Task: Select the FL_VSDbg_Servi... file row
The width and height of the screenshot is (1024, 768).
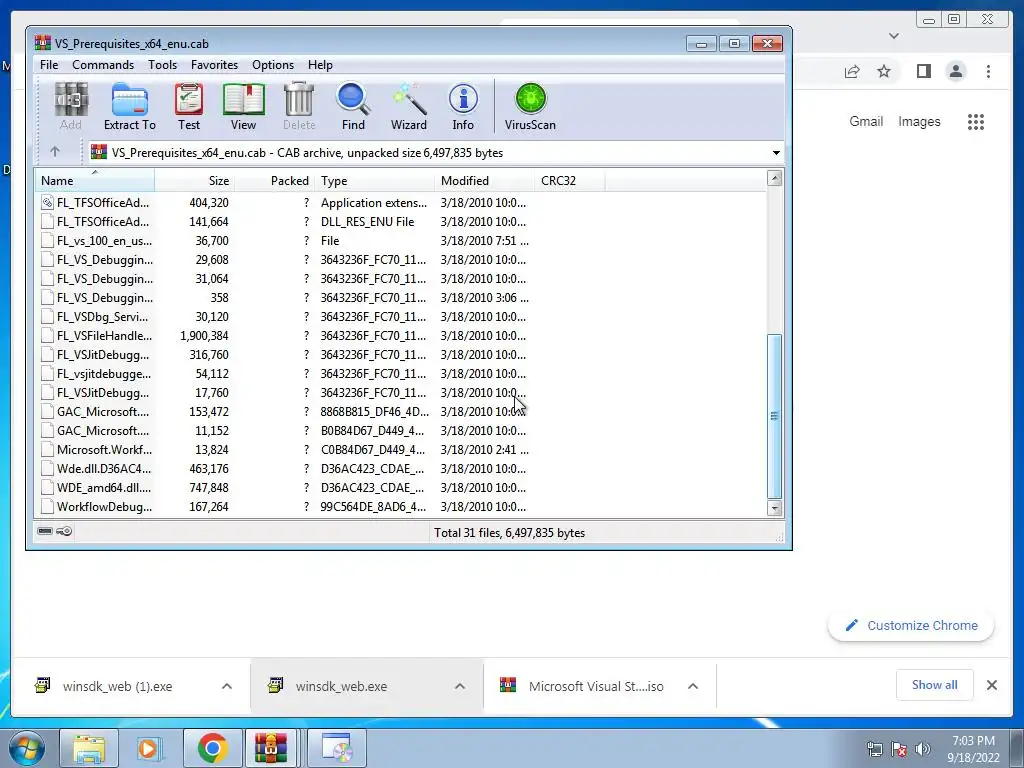Action: [x=400, y=317]
